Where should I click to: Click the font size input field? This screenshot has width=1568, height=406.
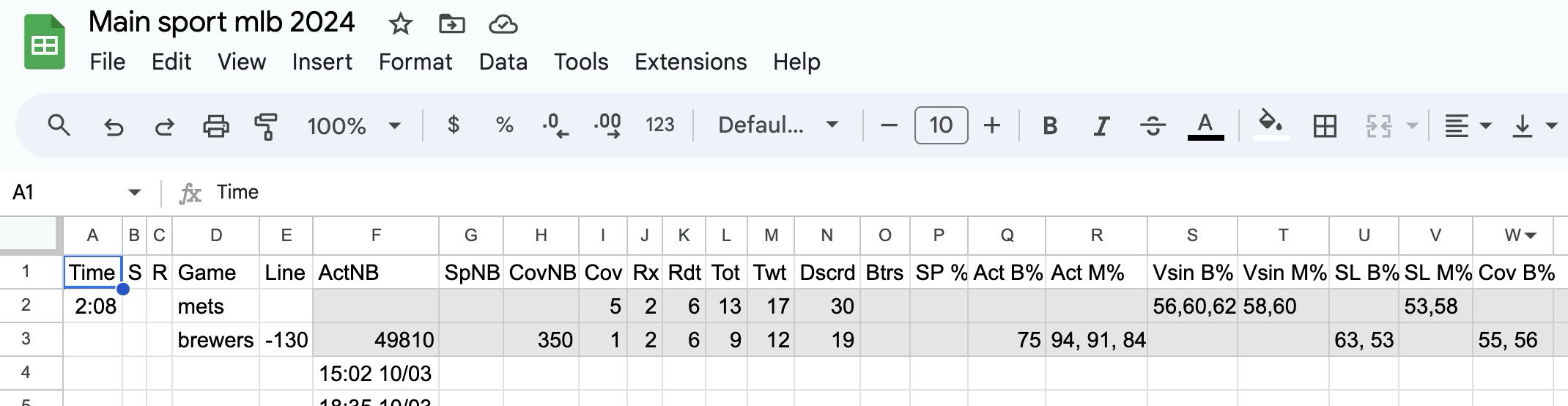pyautogui.click(x=941, y=125)
